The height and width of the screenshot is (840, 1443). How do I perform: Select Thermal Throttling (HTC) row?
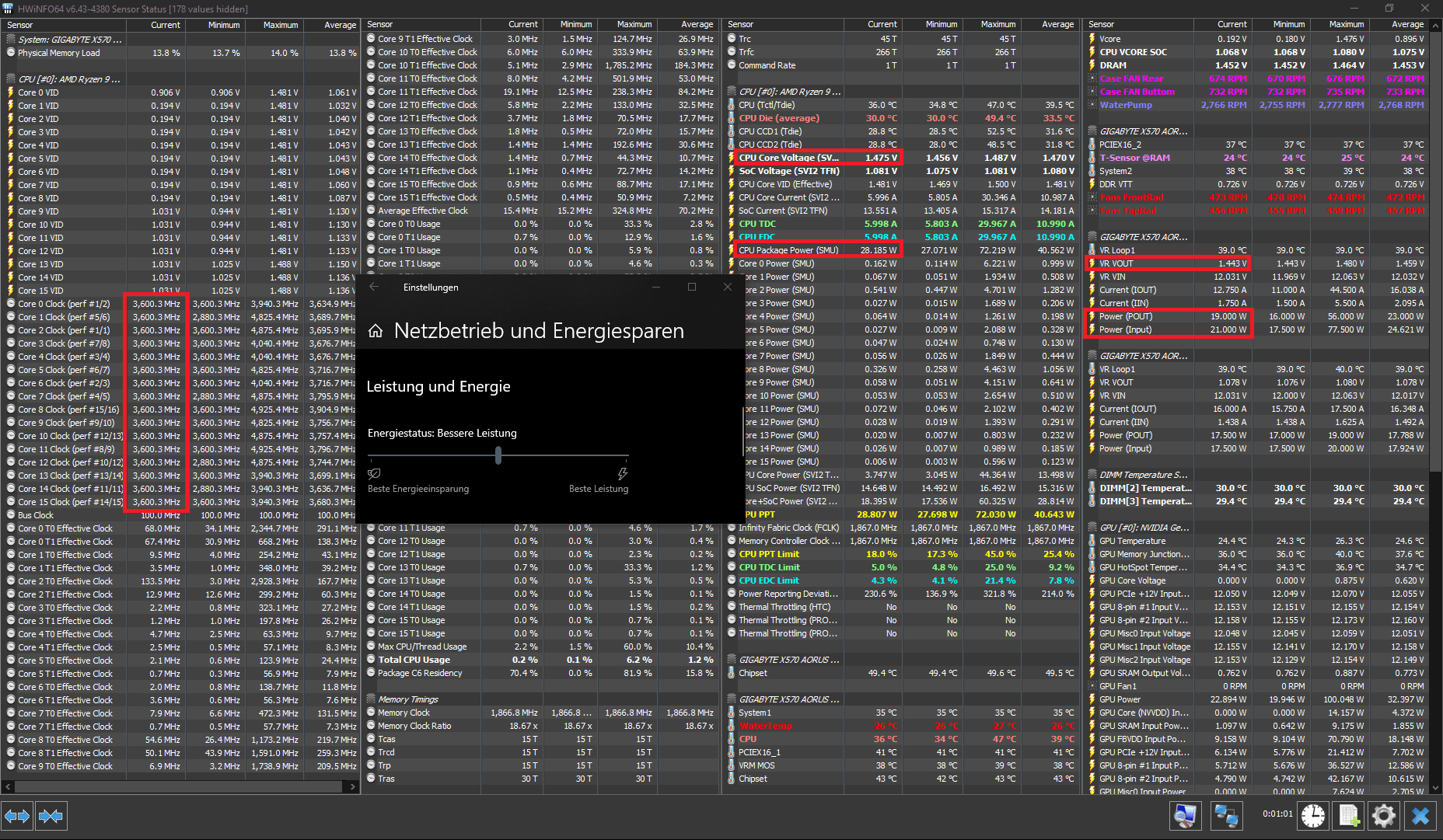tap(902, 607)
